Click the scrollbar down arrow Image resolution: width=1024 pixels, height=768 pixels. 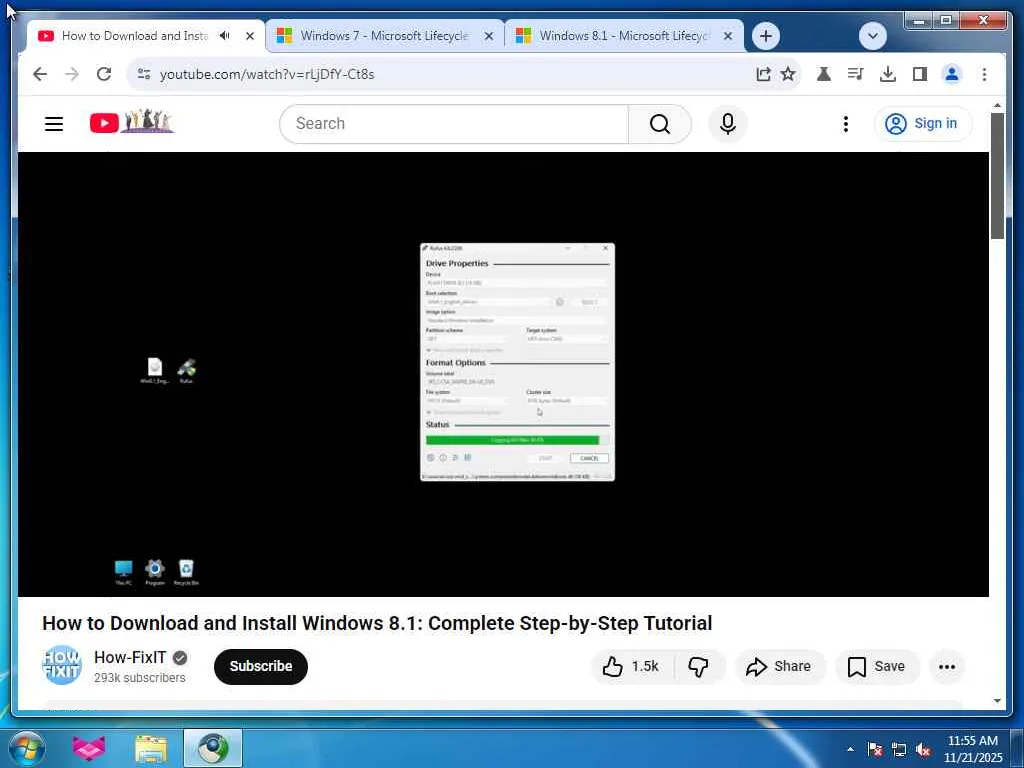[997, 701]
